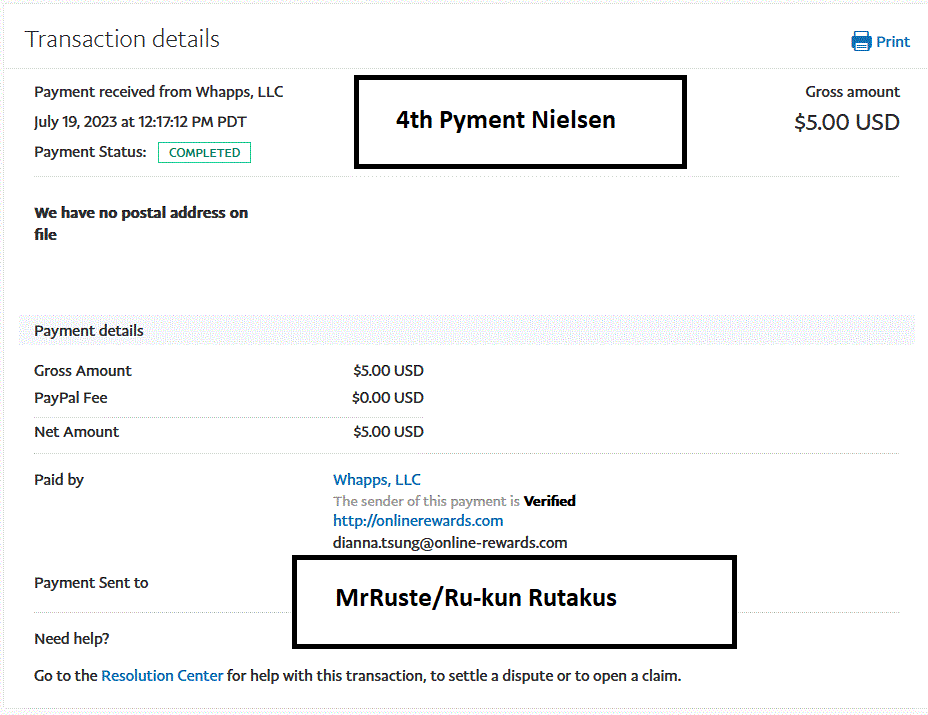Select the PayPal Fee $0.00 USD value
Screen dimensions: 928x715
(388, 398)
